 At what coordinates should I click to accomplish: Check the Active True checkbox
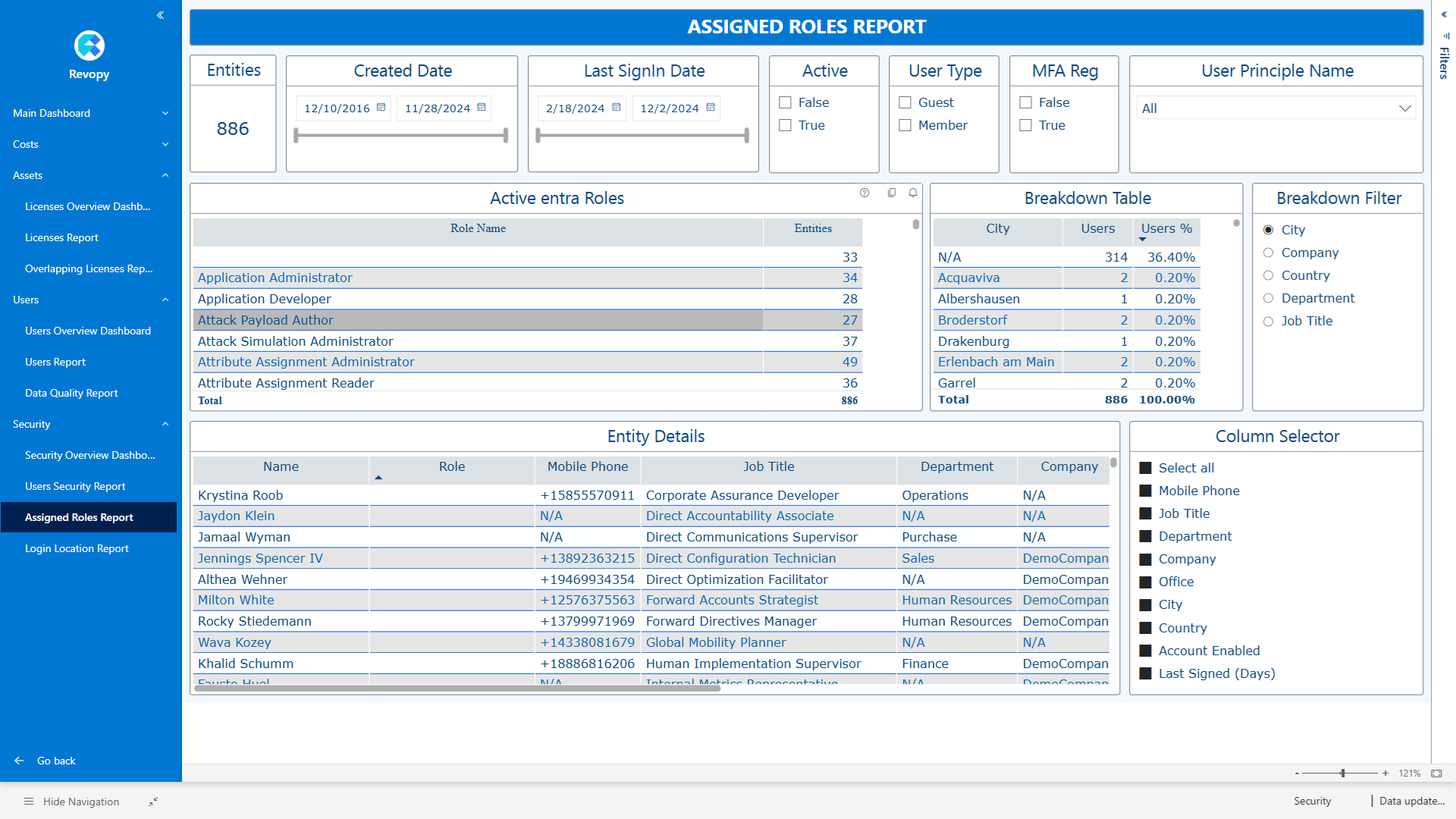pos(786,125)
